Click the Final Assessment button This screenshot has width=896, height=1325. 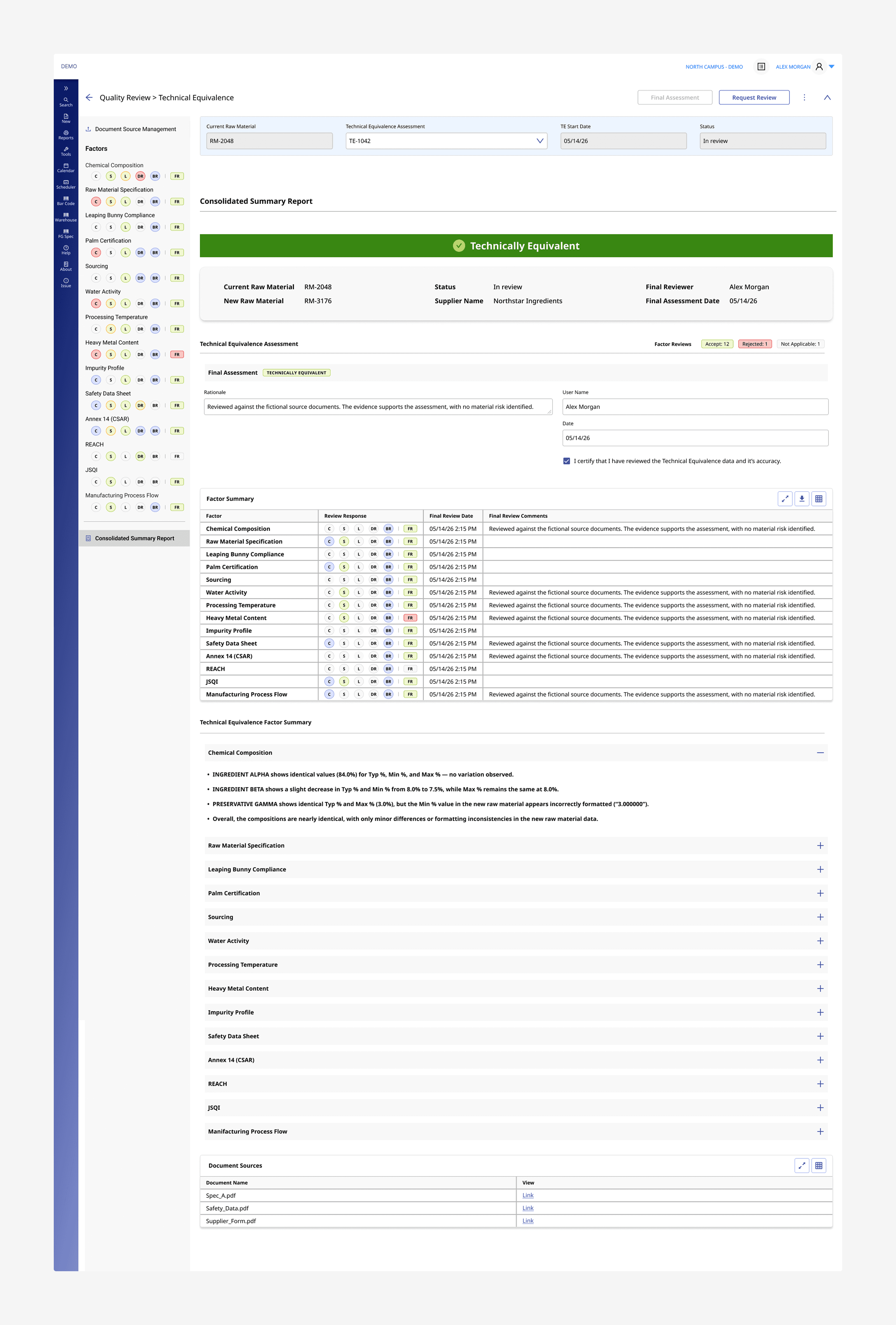(x=674, y=97)
